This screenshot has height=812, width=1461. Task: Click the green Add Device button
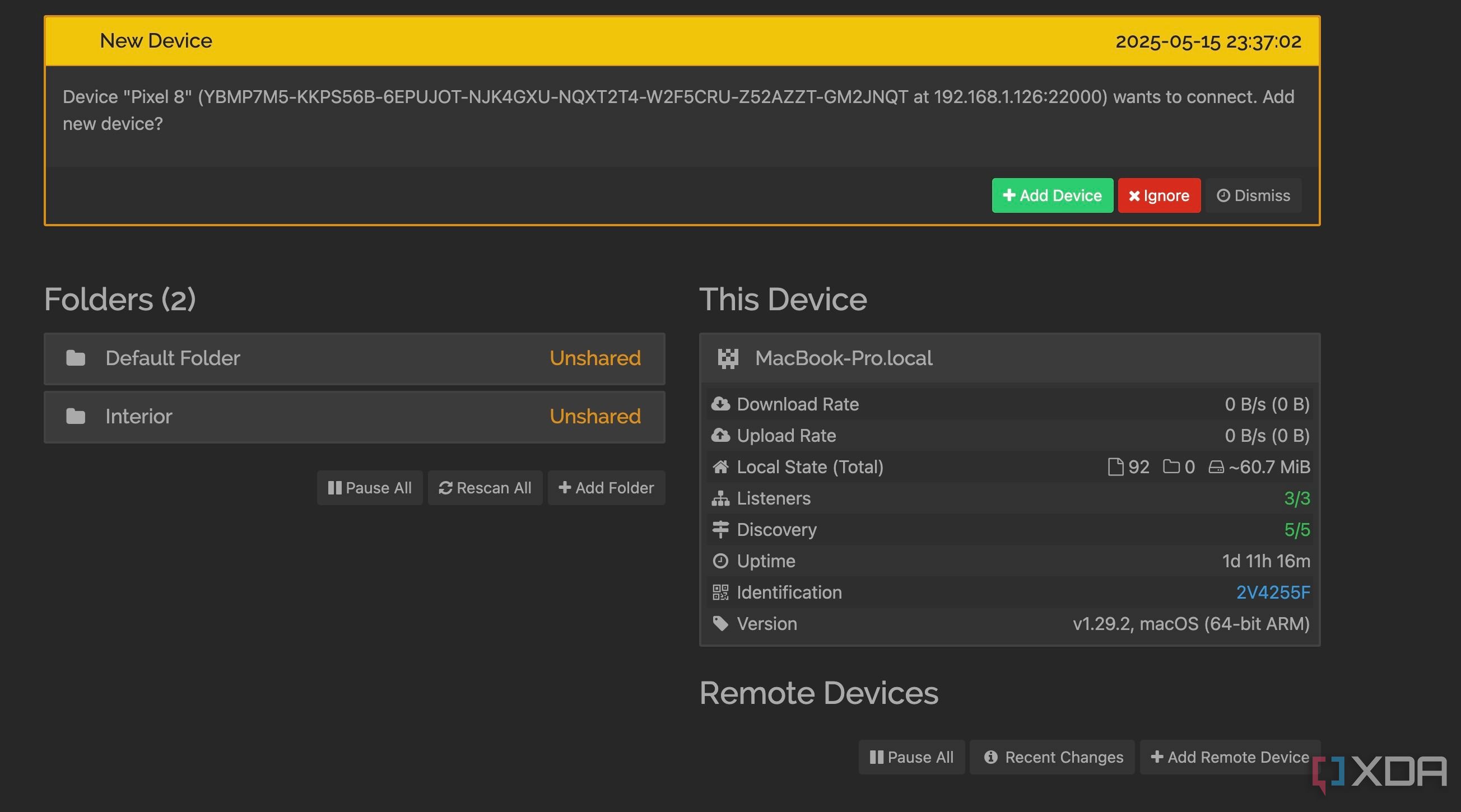point(1052,195)
